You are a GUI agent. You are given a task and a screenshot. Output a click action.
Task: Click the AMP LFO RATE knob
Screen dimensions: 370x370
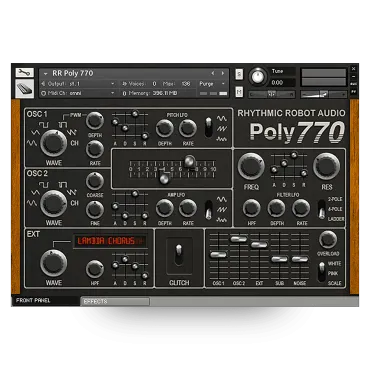(188, 208)
